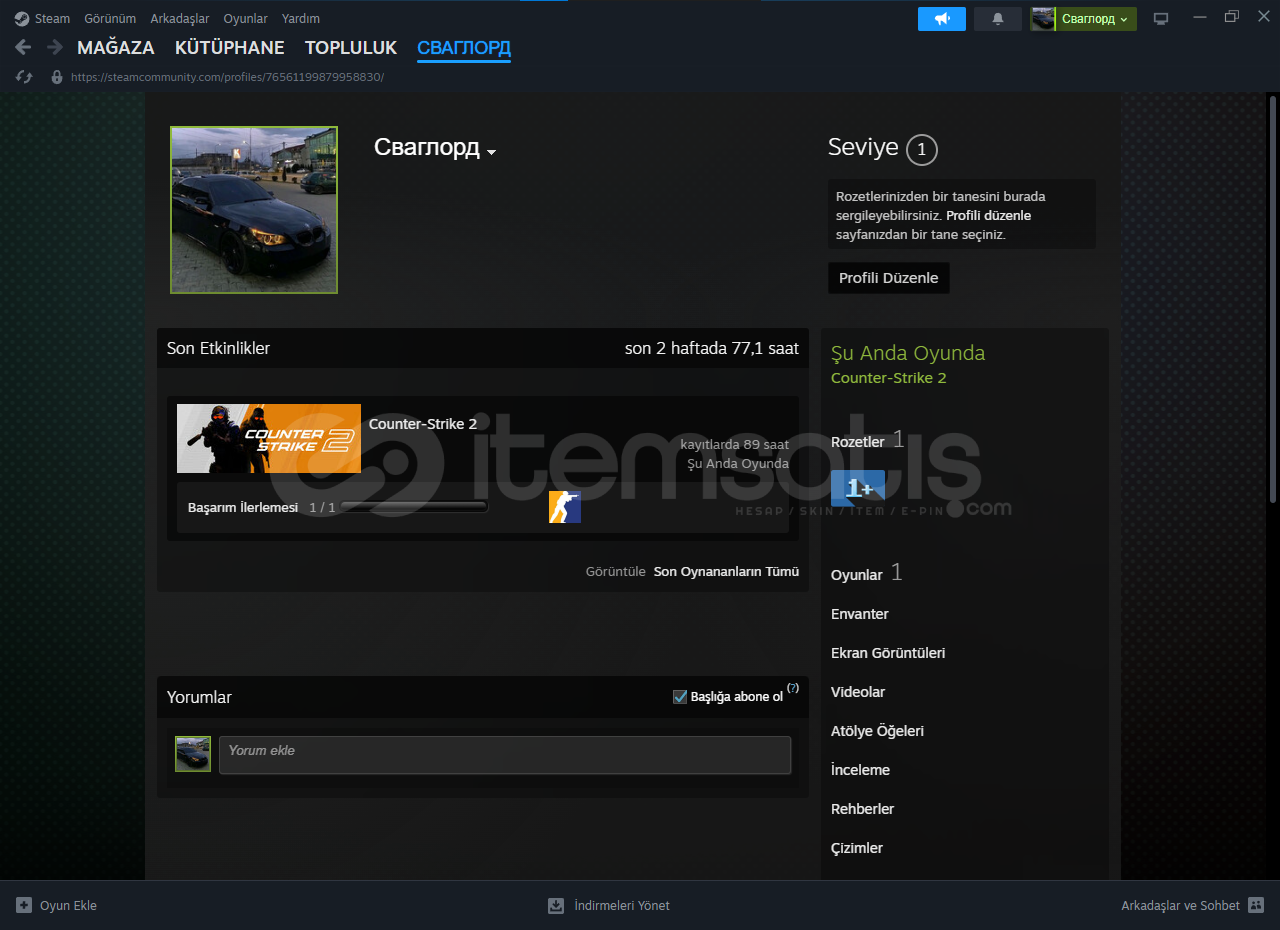This screenshot has width=1280, height=930.
Task: Click the Seviye 1 level badge
Action: coord(922,150)
